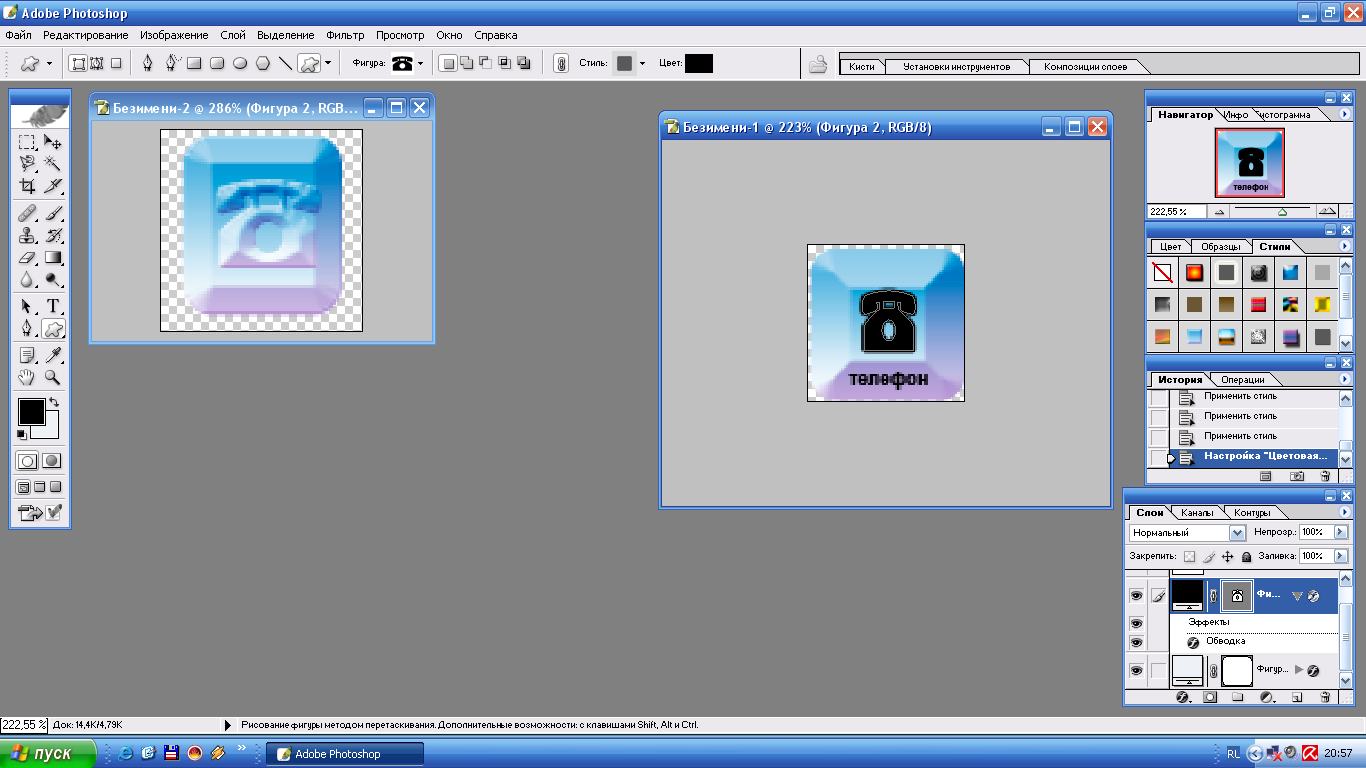This screenshot has width=1366, height=768.
Task: Click the delete layer trash icon
Action: 1326,697
